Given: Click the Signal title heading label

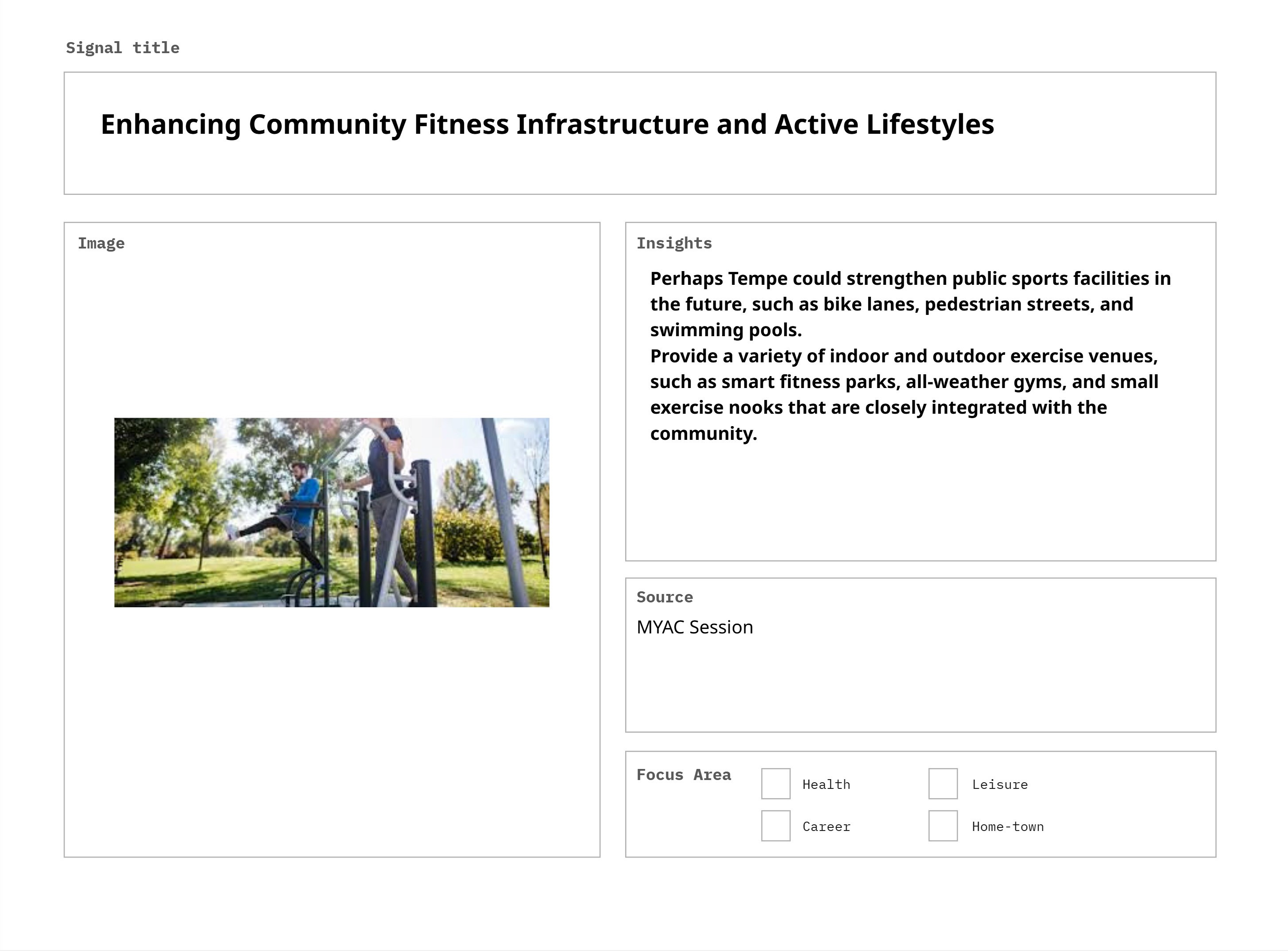Looking at the screenshot, I should coord(123,48).
